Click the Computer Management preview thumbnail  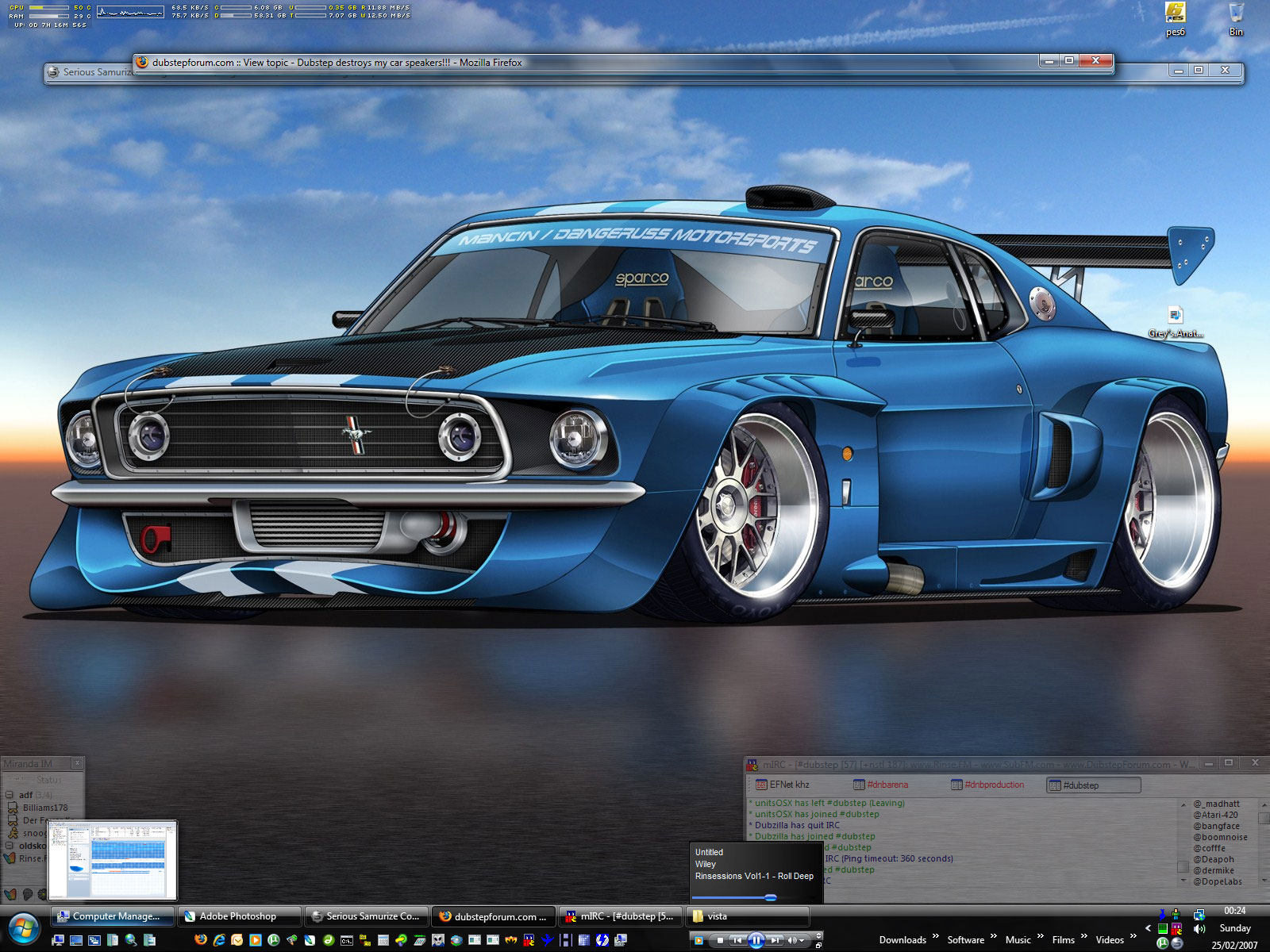[113, 860]
